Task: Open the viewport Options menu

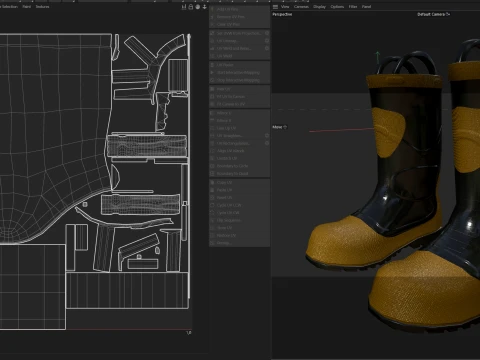Action: [337, 7]
